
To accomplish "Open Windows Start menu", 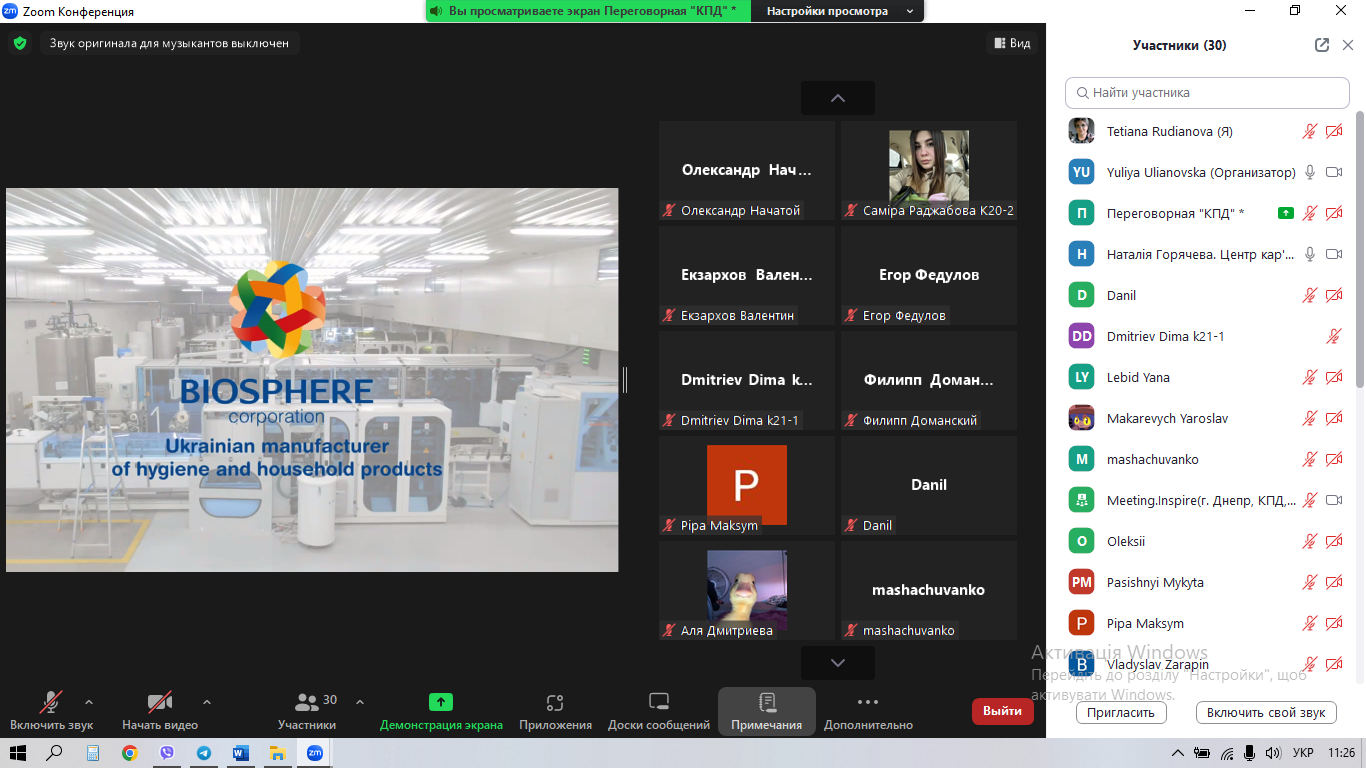I will click(x=17, y=753).
